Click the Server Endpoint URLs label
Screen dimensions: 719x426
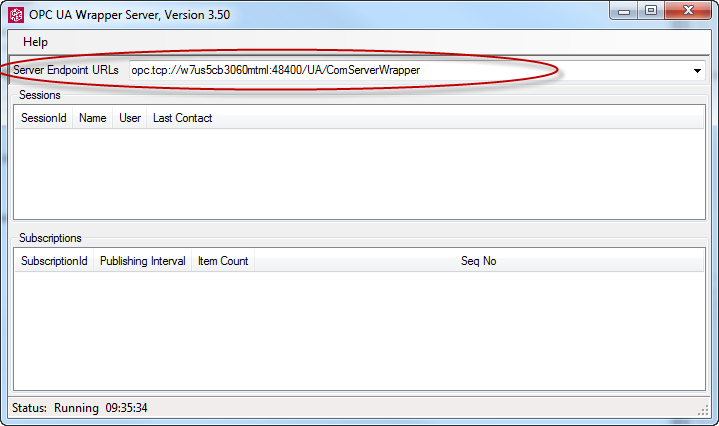click(x=66, y=70)
